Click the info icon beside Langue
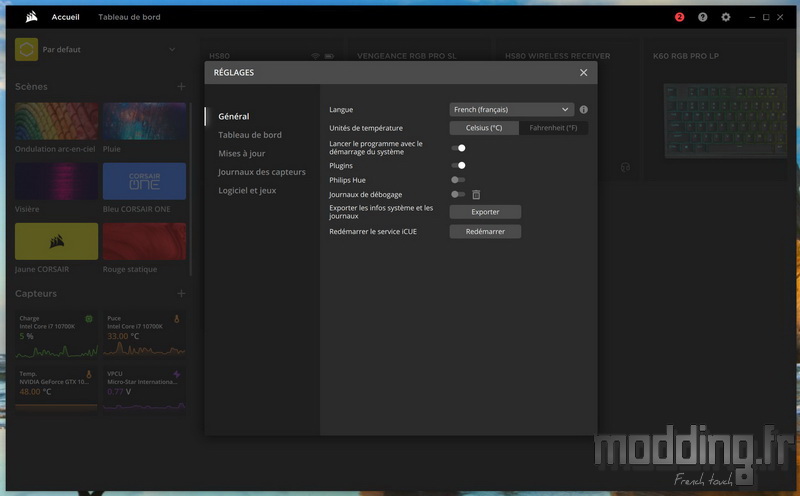The image size is (800, 496). point(584,110)
